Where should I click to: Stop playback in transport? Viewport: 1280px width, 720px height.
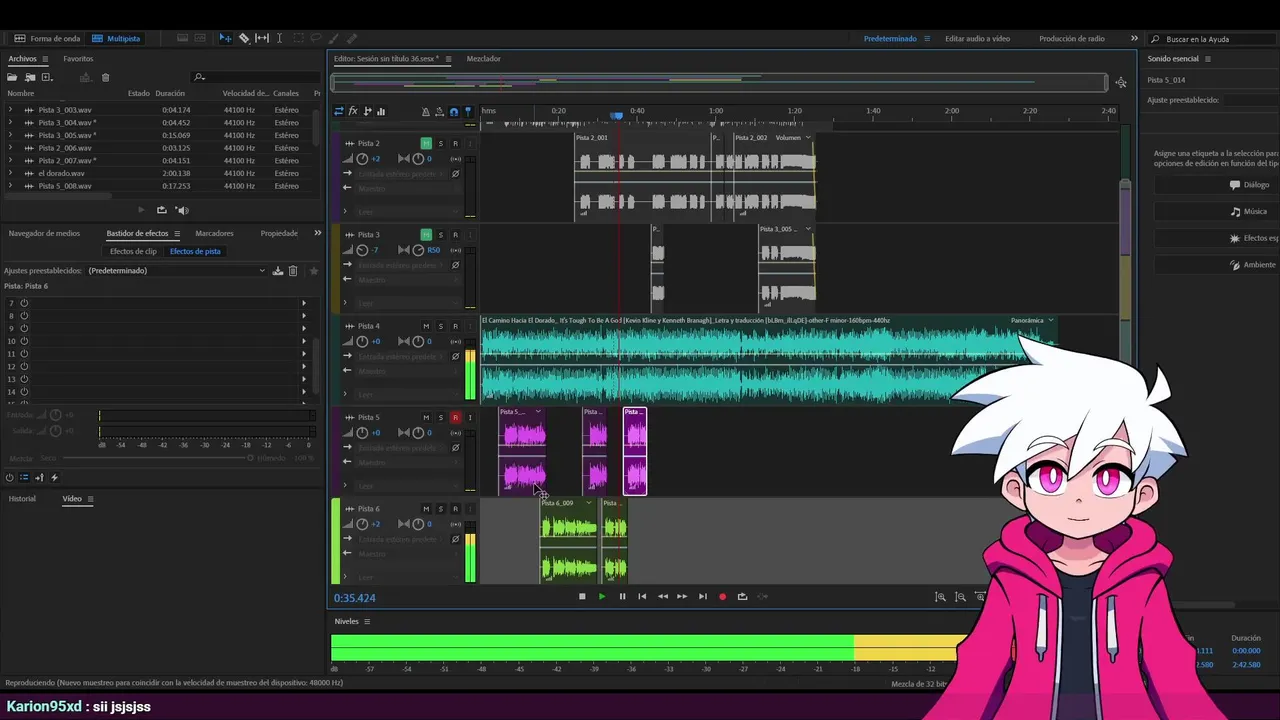[582, 596]
